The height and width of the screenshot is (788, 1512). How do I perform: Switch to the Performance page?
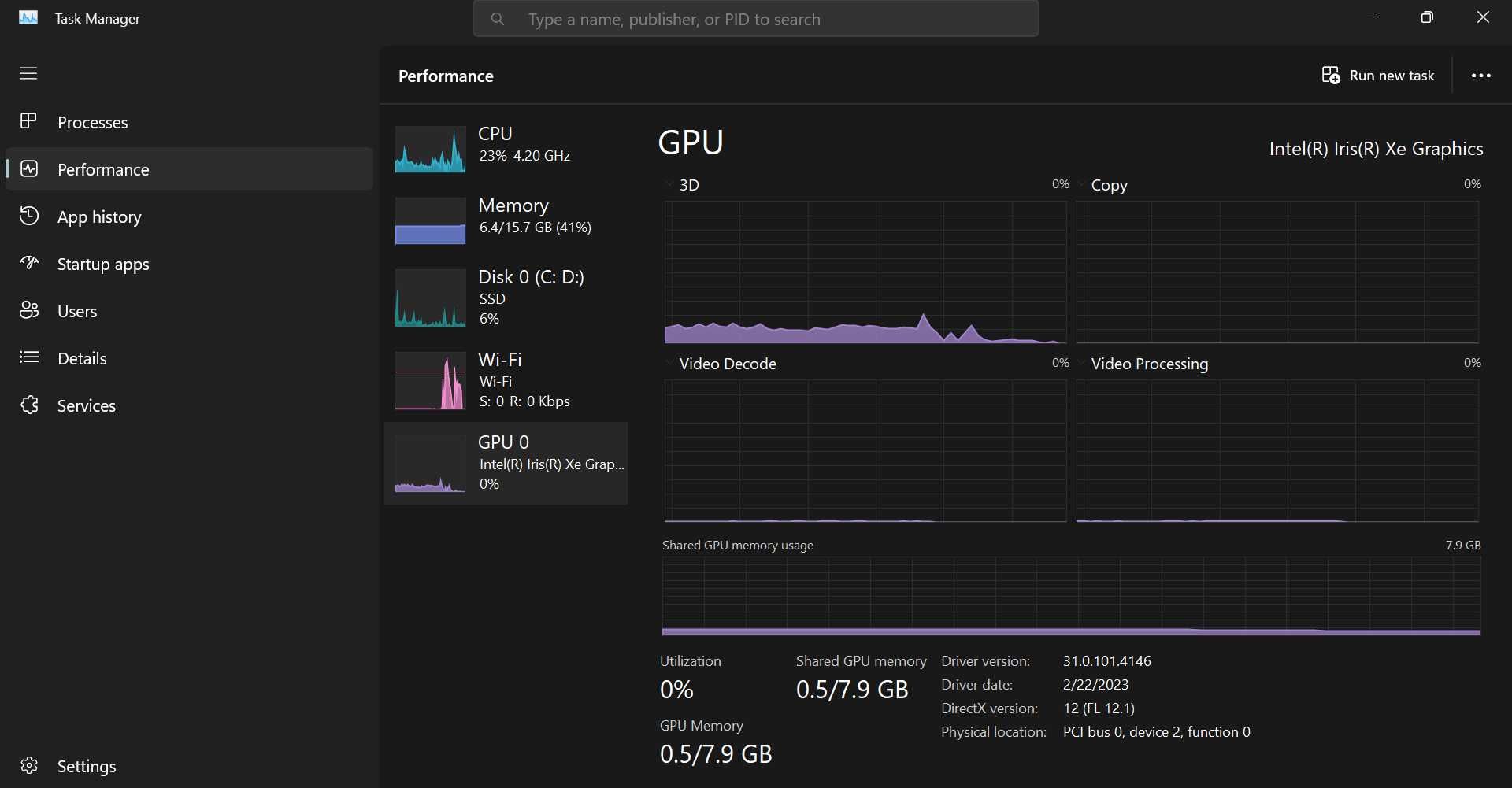coord(189,169)
